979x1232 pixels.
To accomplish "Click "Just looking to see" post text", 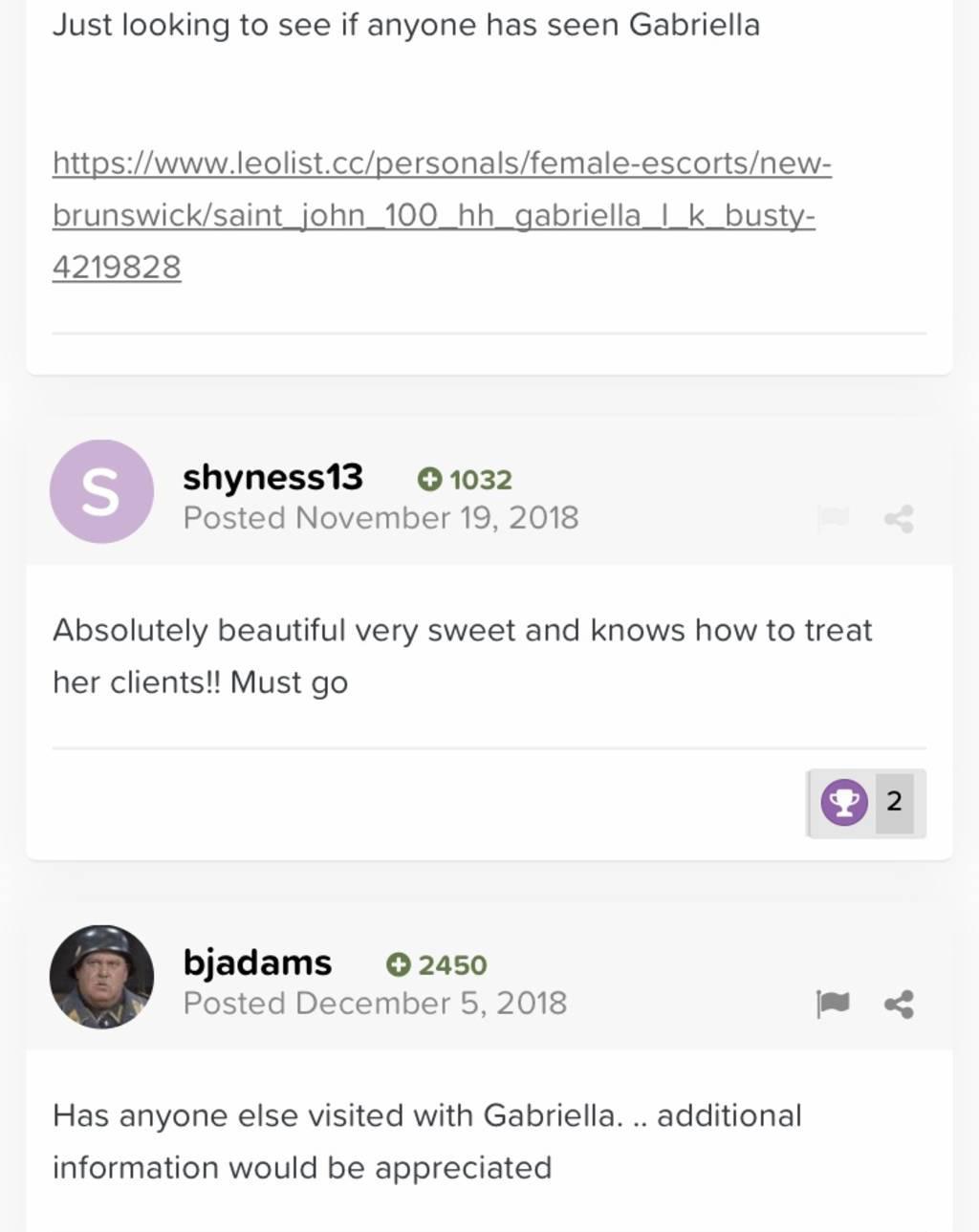I will [x=405, y=25].
